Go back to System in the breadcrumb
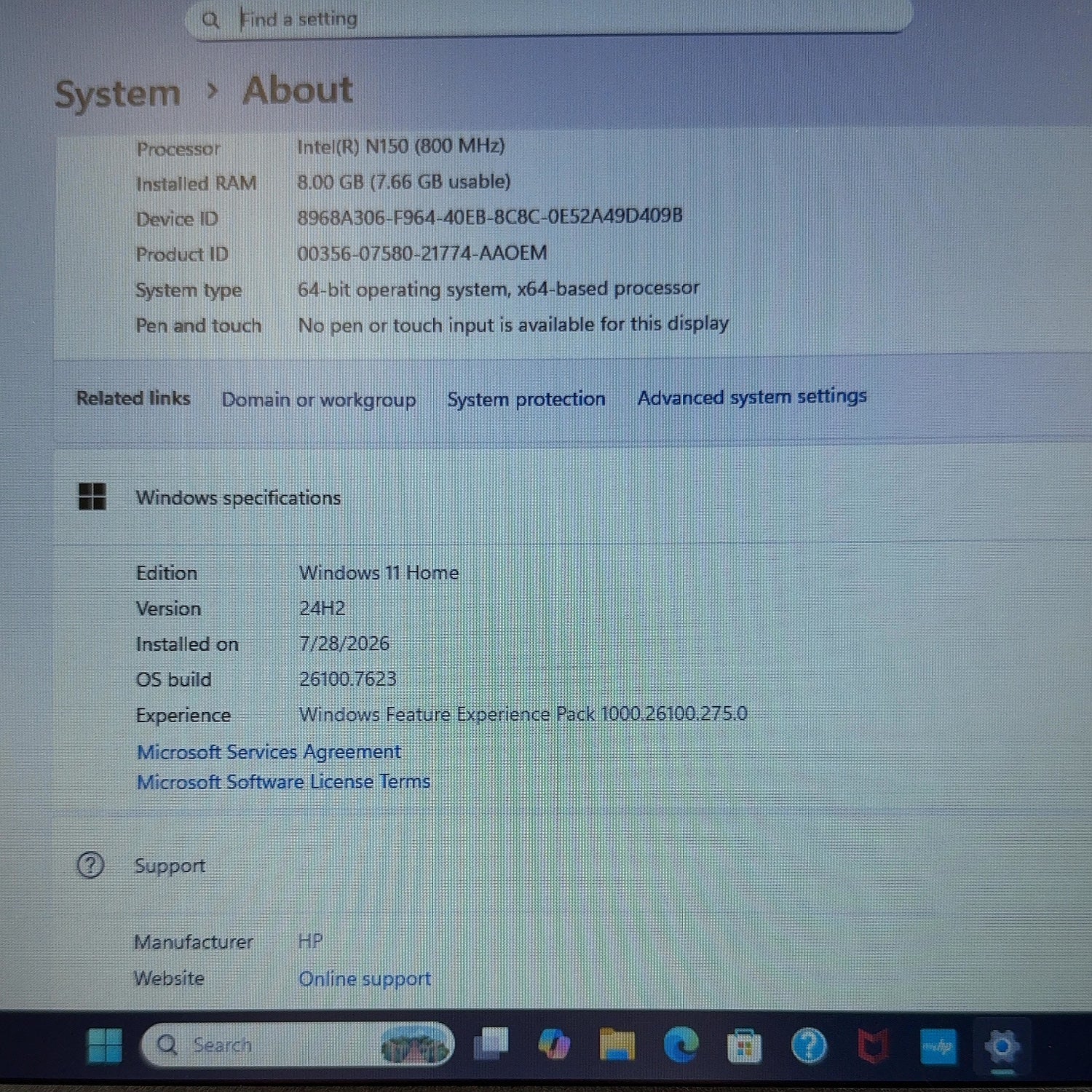 click(118, 94)
